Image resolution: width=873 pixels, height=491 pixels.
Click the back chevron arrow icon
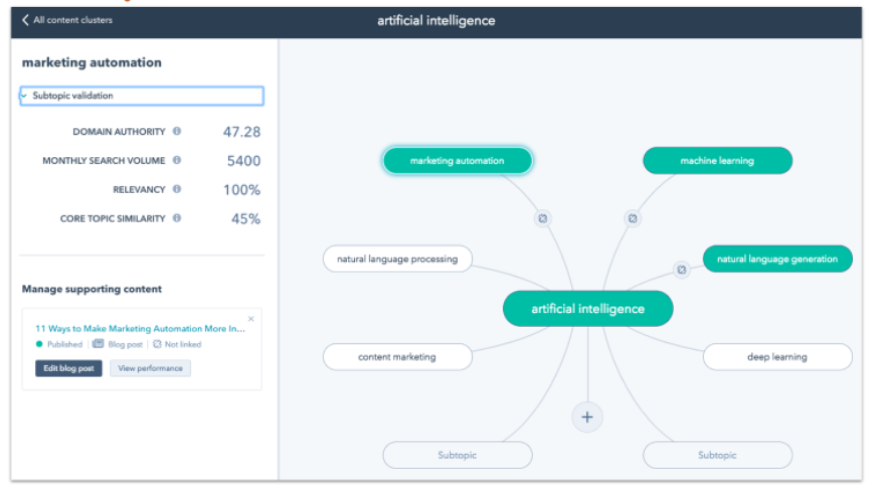25,20
